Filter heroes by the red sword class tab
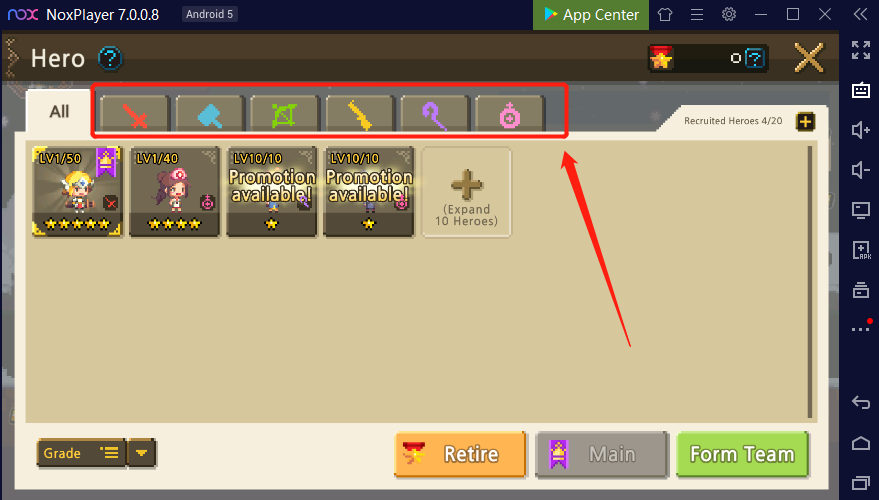879x500 pixels. coord(135,114)
